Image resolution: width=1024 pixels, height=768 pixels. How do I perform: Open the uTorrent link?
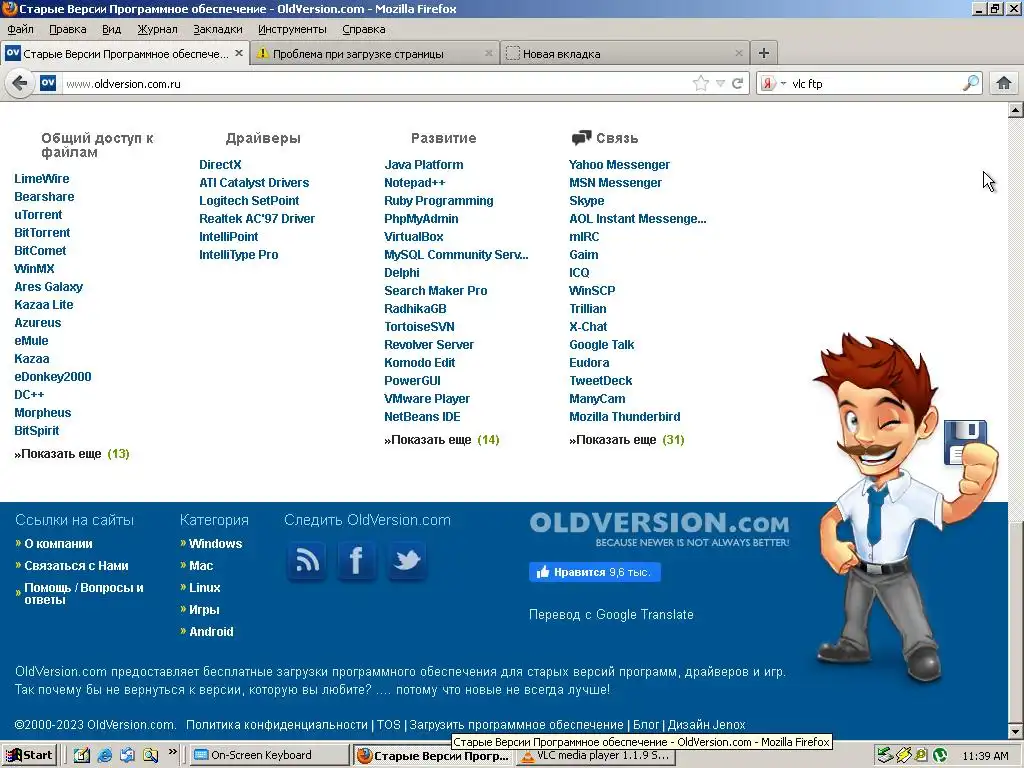(38, 214)
